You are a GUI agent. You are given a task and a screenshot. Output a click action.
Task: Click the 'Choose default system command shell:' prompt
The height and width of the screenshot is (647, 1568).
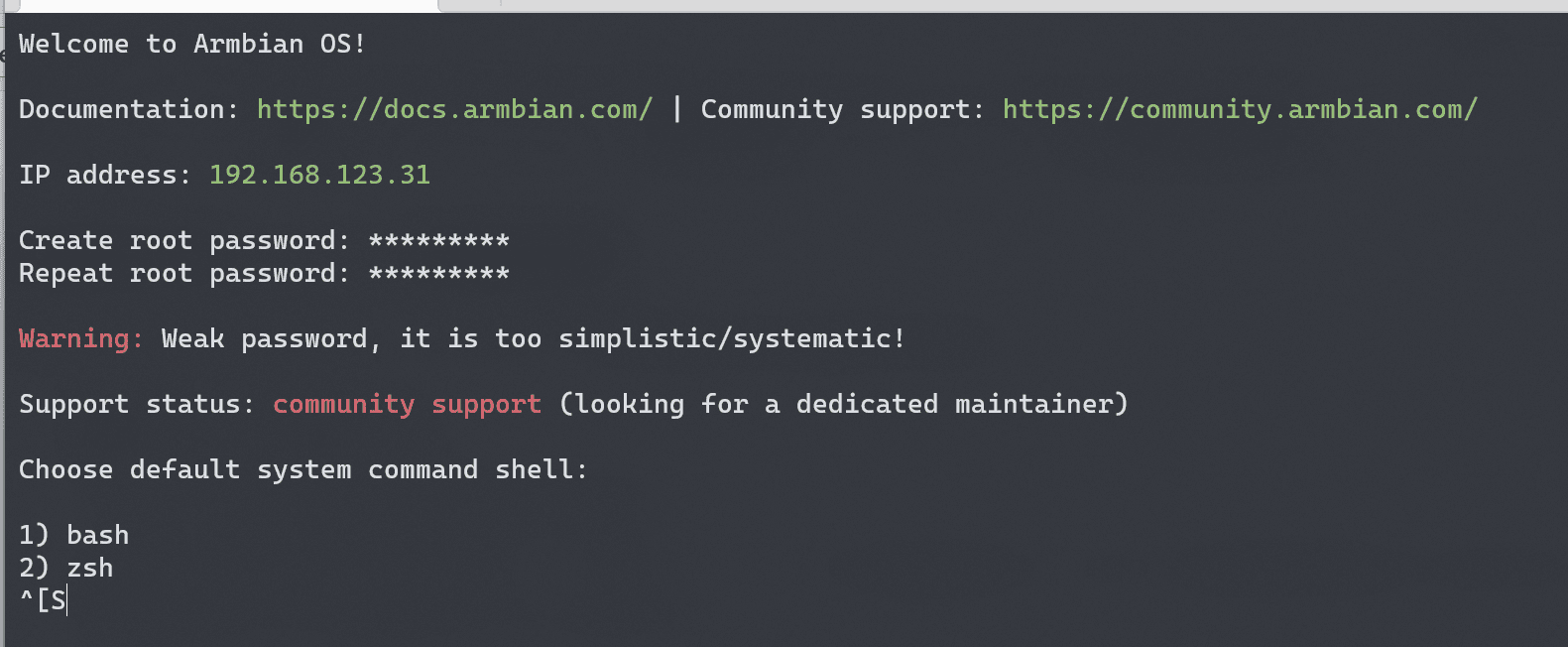[303, 469]
